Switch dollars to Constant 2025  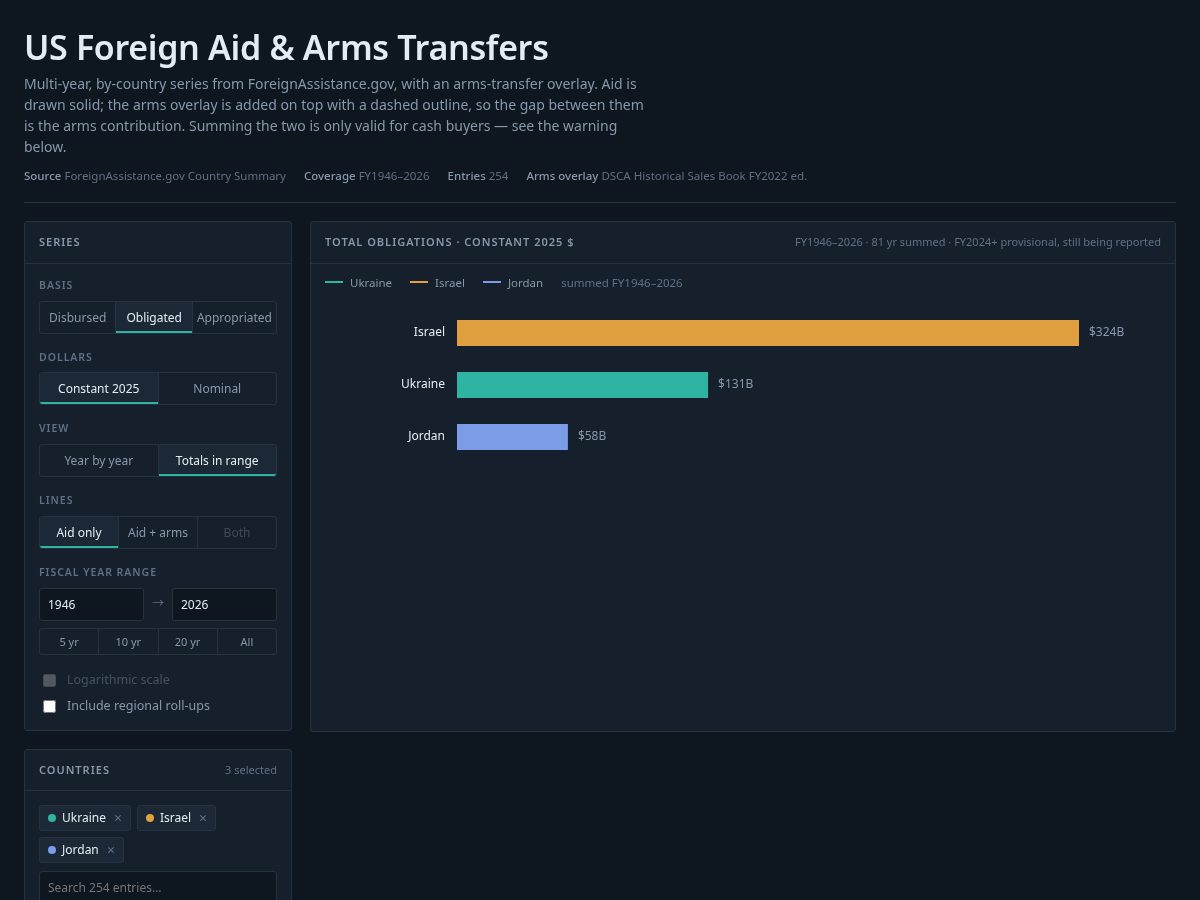click(99, 388)
